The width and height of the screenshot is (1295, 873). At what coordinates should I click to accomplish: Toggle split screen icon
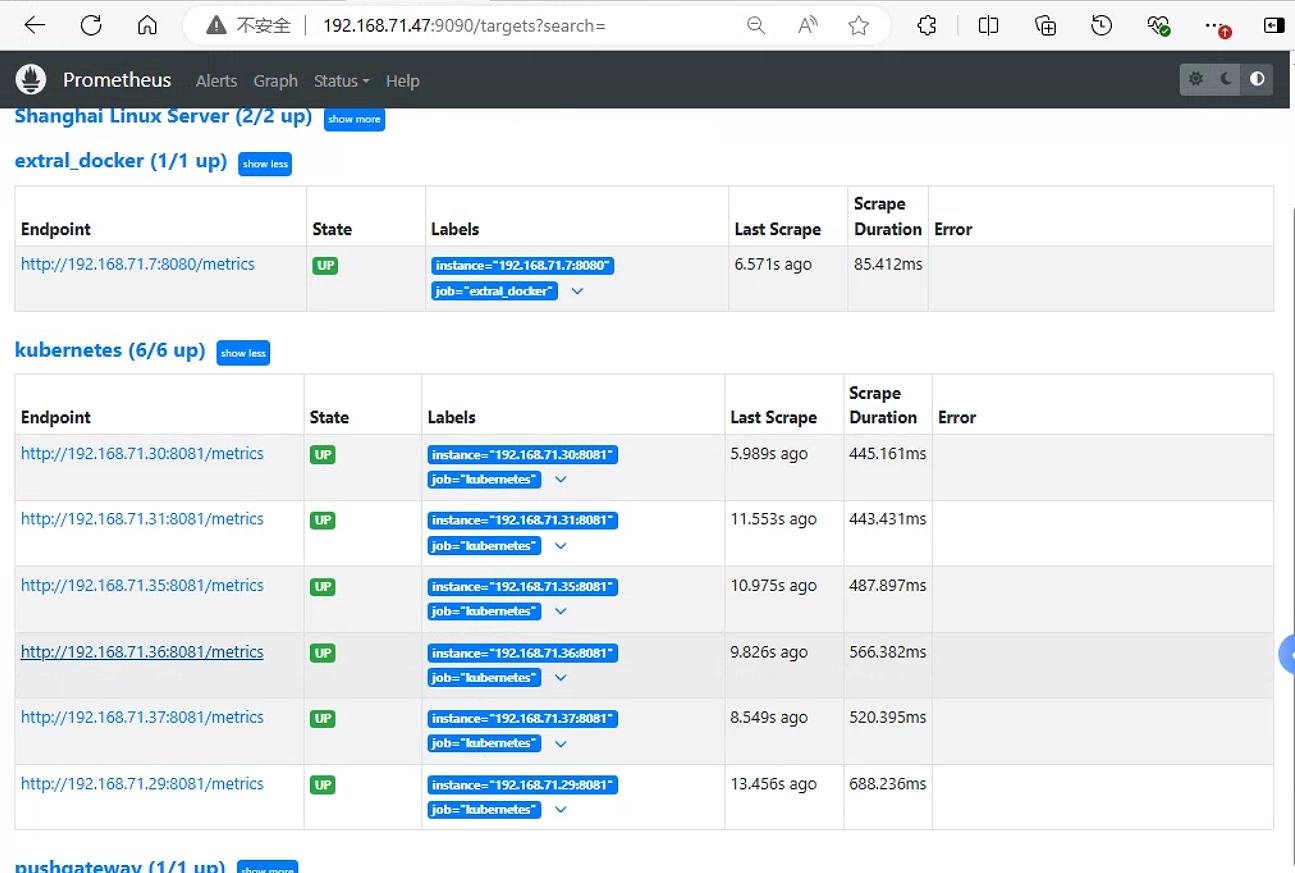(988, 26)
